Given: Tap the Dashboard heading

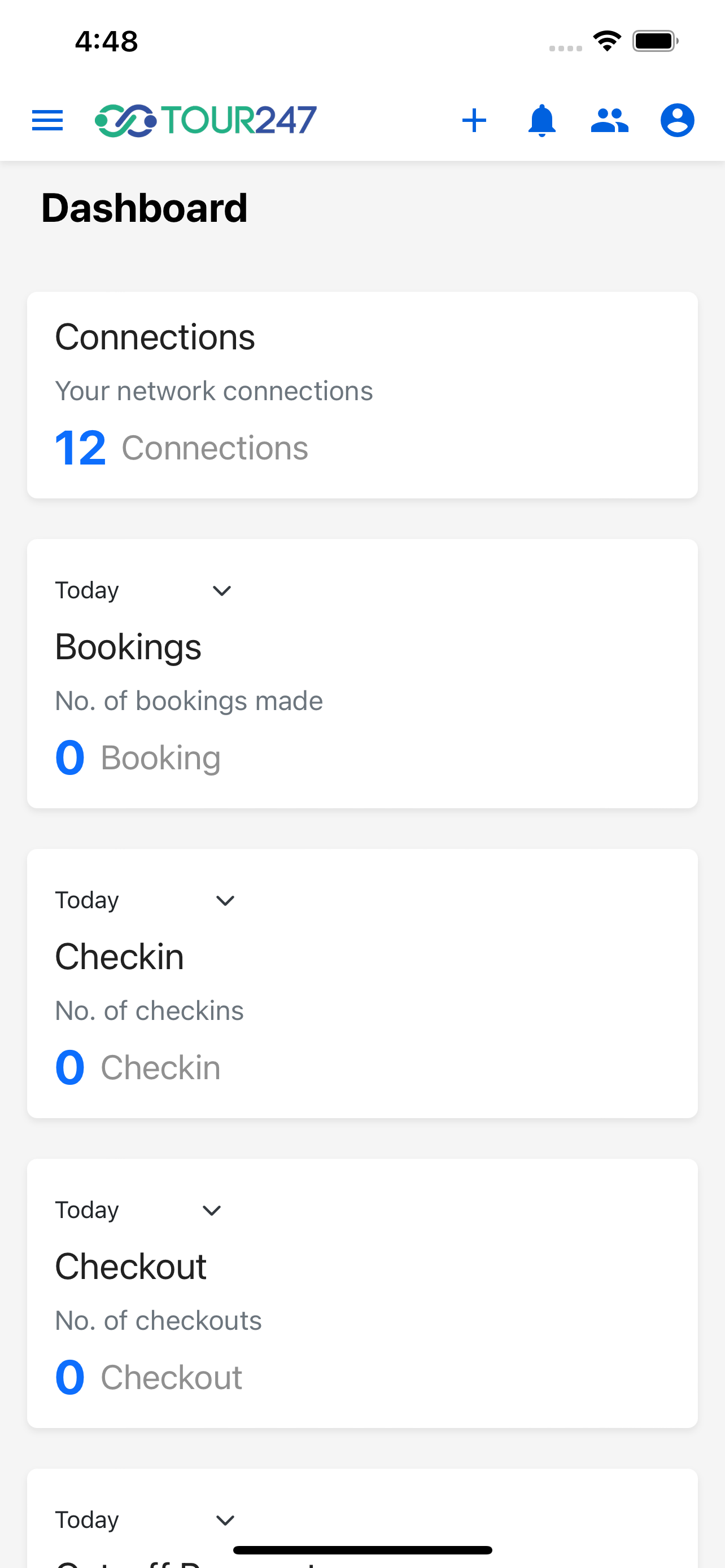Looking at the screenshot, I should click(x=145, y=208).
